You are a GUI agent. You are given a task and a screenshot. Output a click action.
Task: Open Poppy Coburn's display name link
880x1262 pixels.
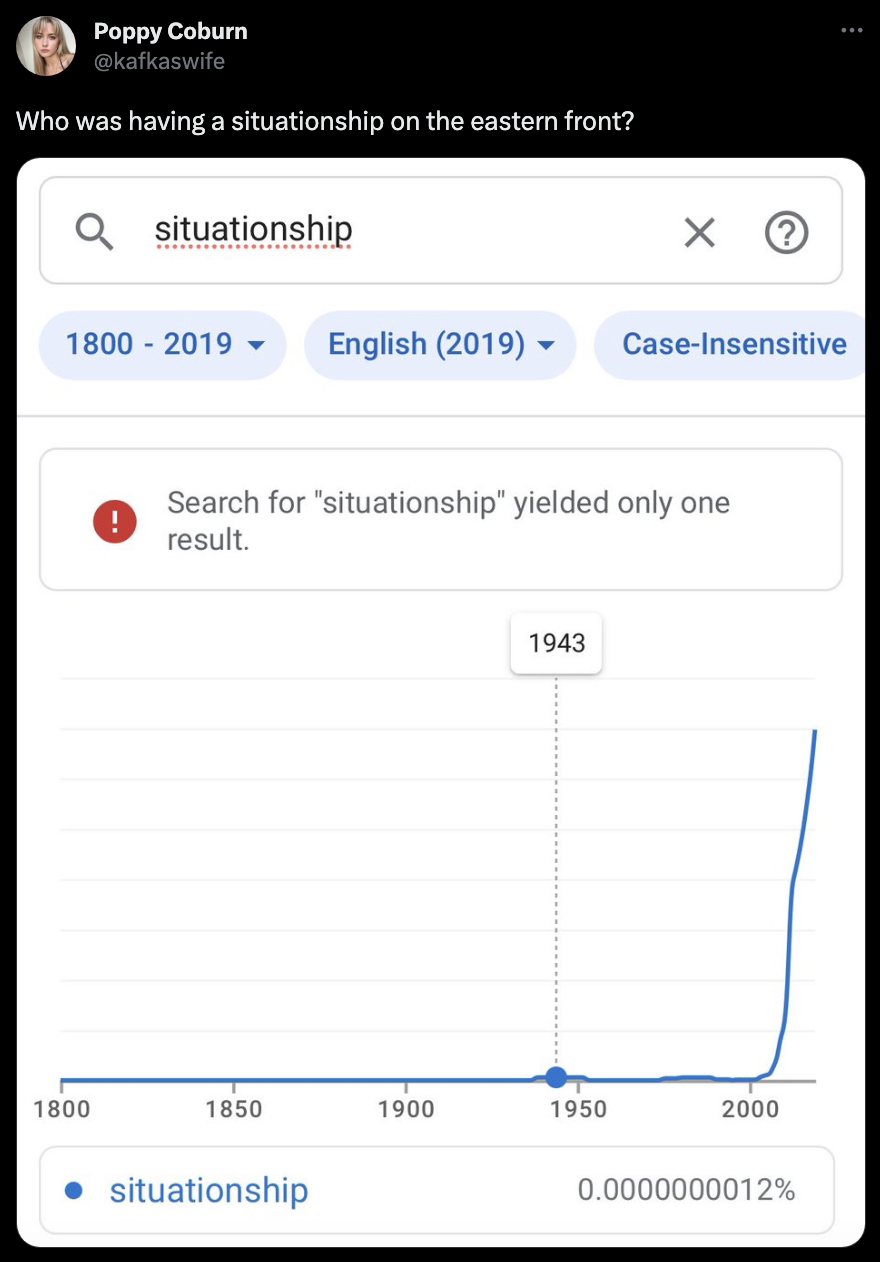coord(170,31)
